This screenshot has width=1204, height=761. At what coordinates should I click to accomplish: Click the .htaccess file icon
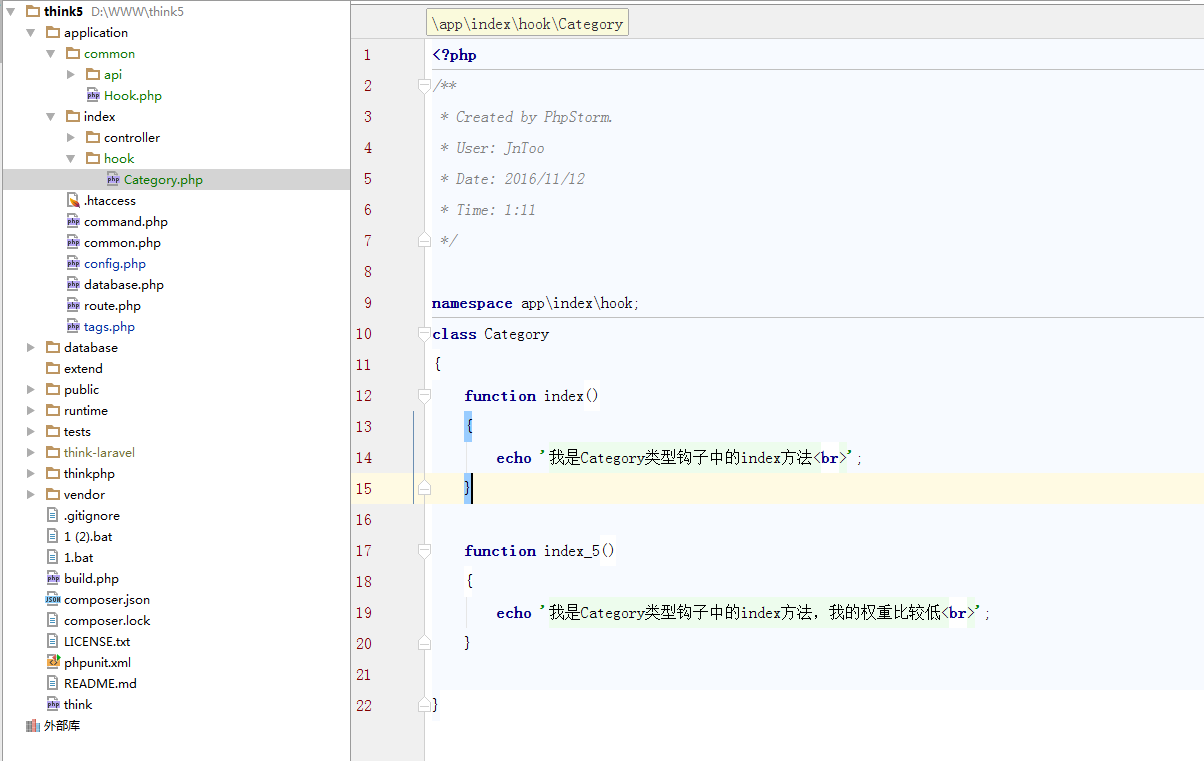point(73,200)
